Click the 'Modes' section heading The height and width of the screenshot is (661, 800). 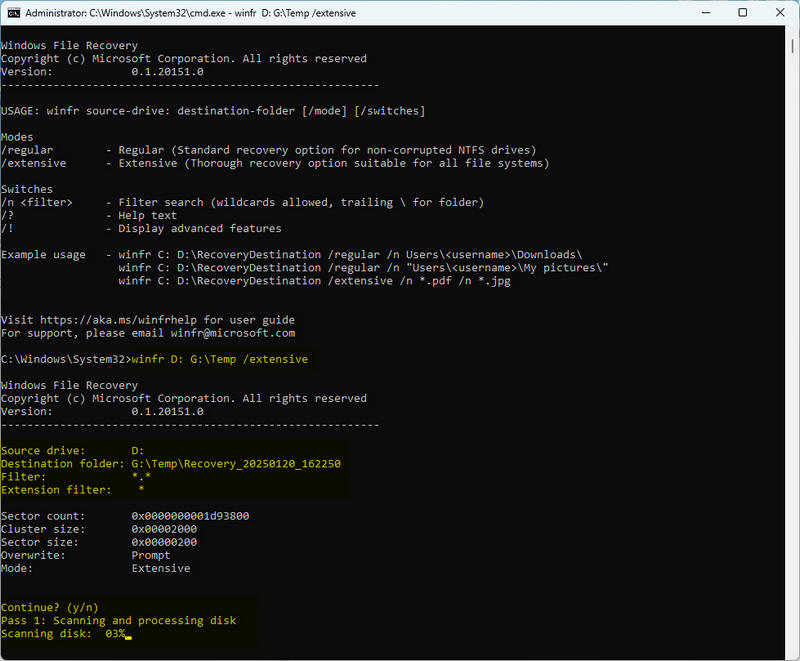[17, 137]
